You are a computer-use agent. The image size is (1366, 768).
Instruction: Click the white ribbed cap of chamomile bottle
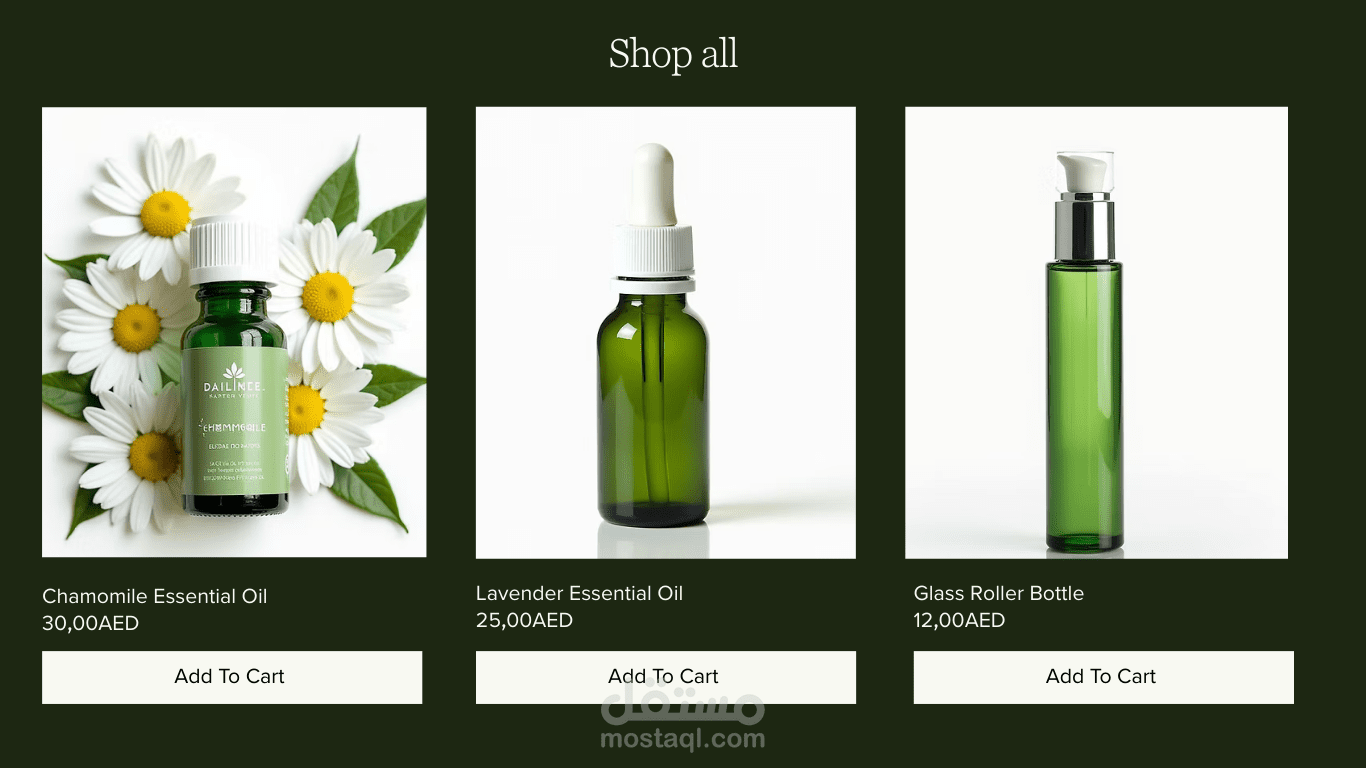[x=229, y=251]
